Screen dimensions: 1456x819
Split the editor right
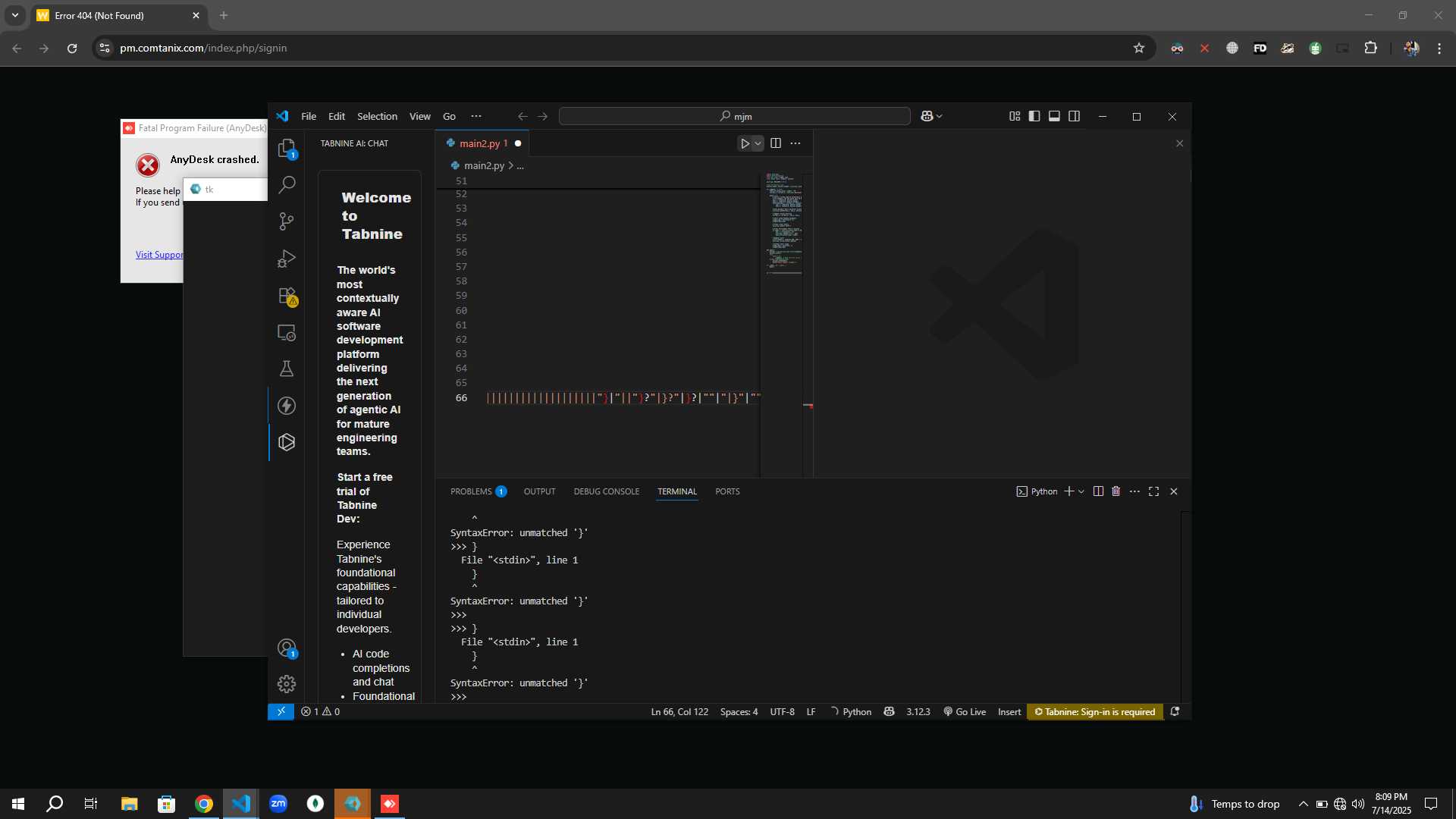[776, 143]
